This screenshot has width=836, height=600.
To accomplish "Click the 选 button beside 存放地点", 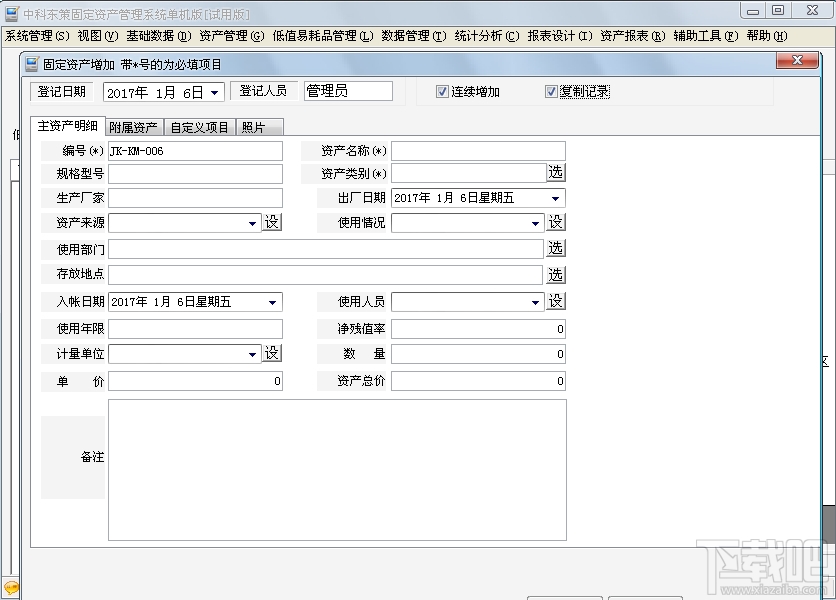I will click(x=556, y=275).
